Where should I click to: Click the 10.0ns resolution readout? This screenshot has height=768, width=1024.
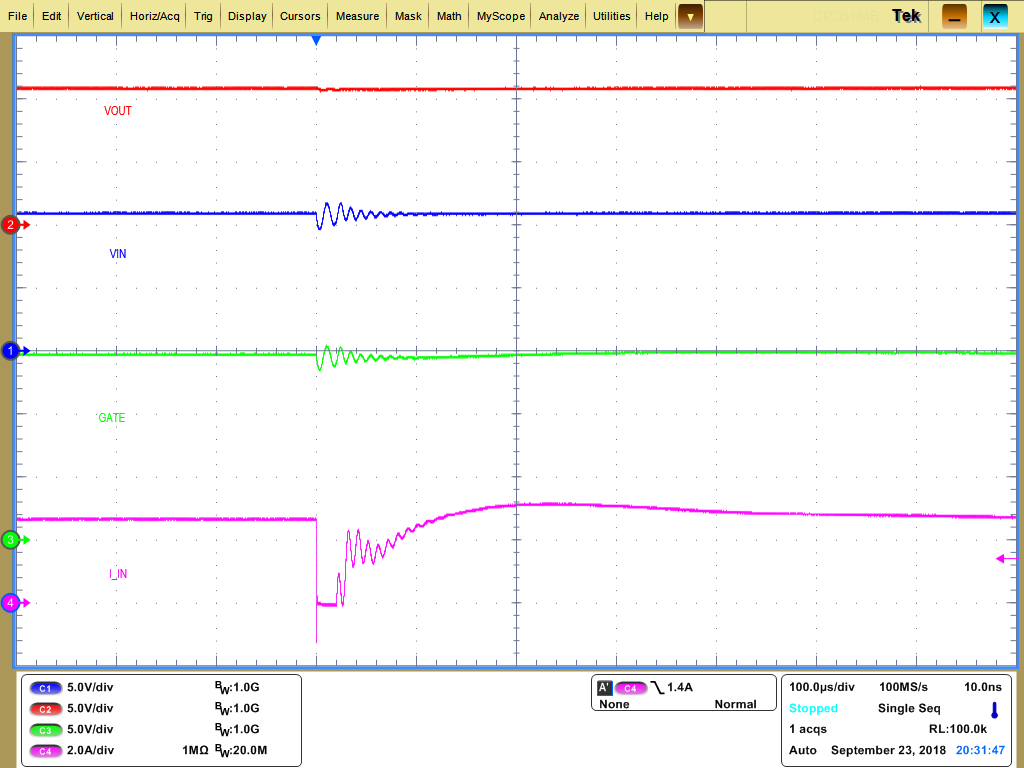pos(983,687)
